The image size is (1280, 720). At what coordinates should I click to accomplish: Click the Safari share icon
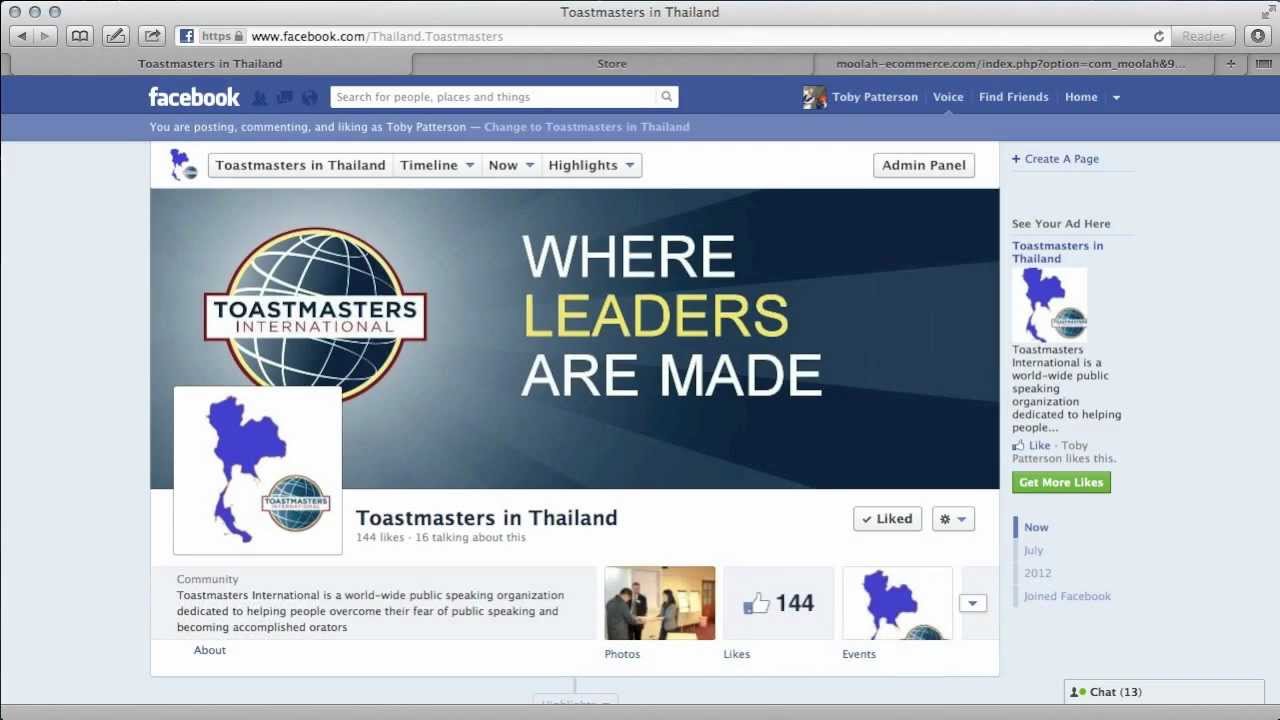[x=152, y=36]
